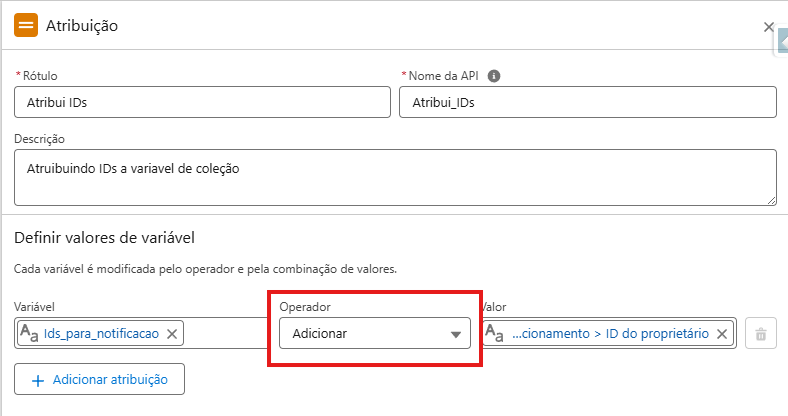
Task: Close the Atribuição panel
Action: click(x=768, y=27)
